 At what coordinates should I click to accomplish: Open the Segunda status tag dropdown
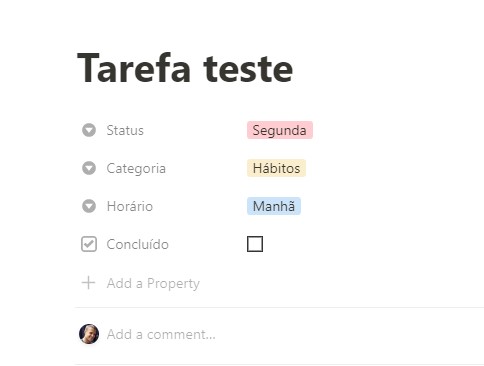(280, 130)
